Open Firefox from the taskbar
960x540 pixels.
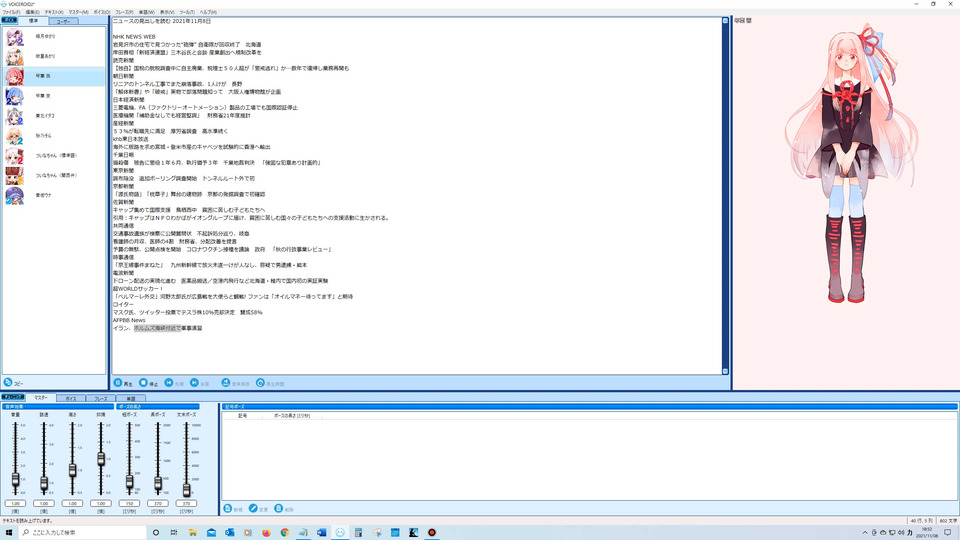coord(266,533)
